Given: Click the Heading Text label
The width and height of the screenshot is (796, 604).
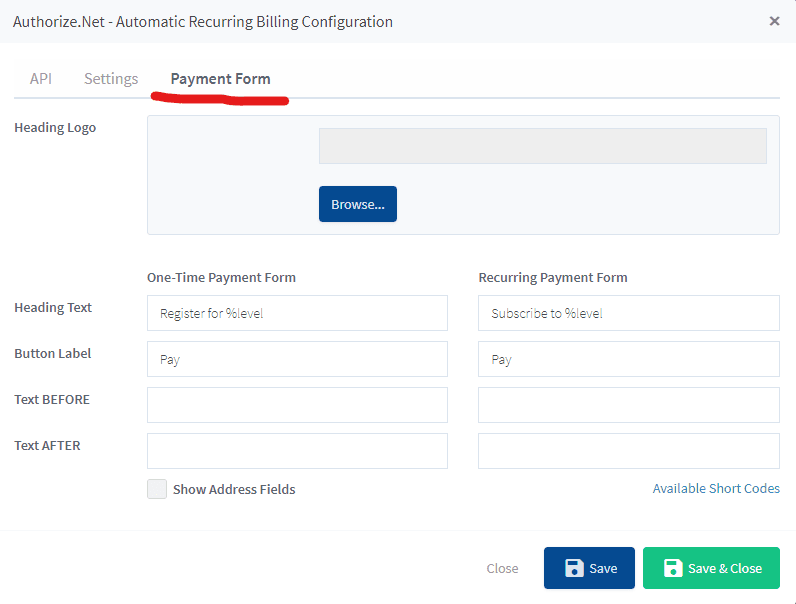Looking at the screenshot, I should pos(53,308).
